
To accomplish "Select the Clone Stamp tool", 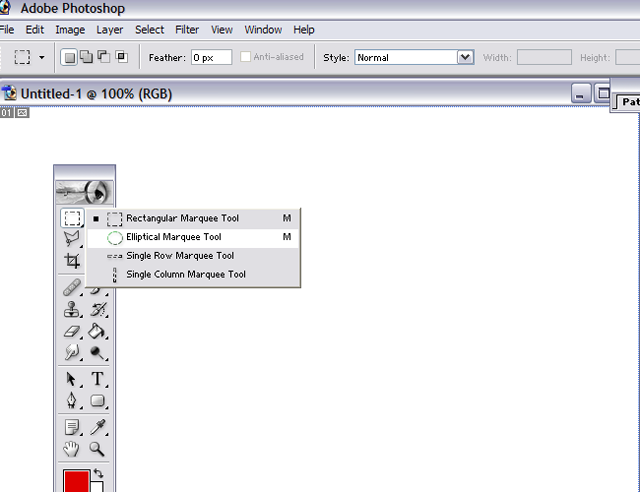I will (x=72, y=309).
